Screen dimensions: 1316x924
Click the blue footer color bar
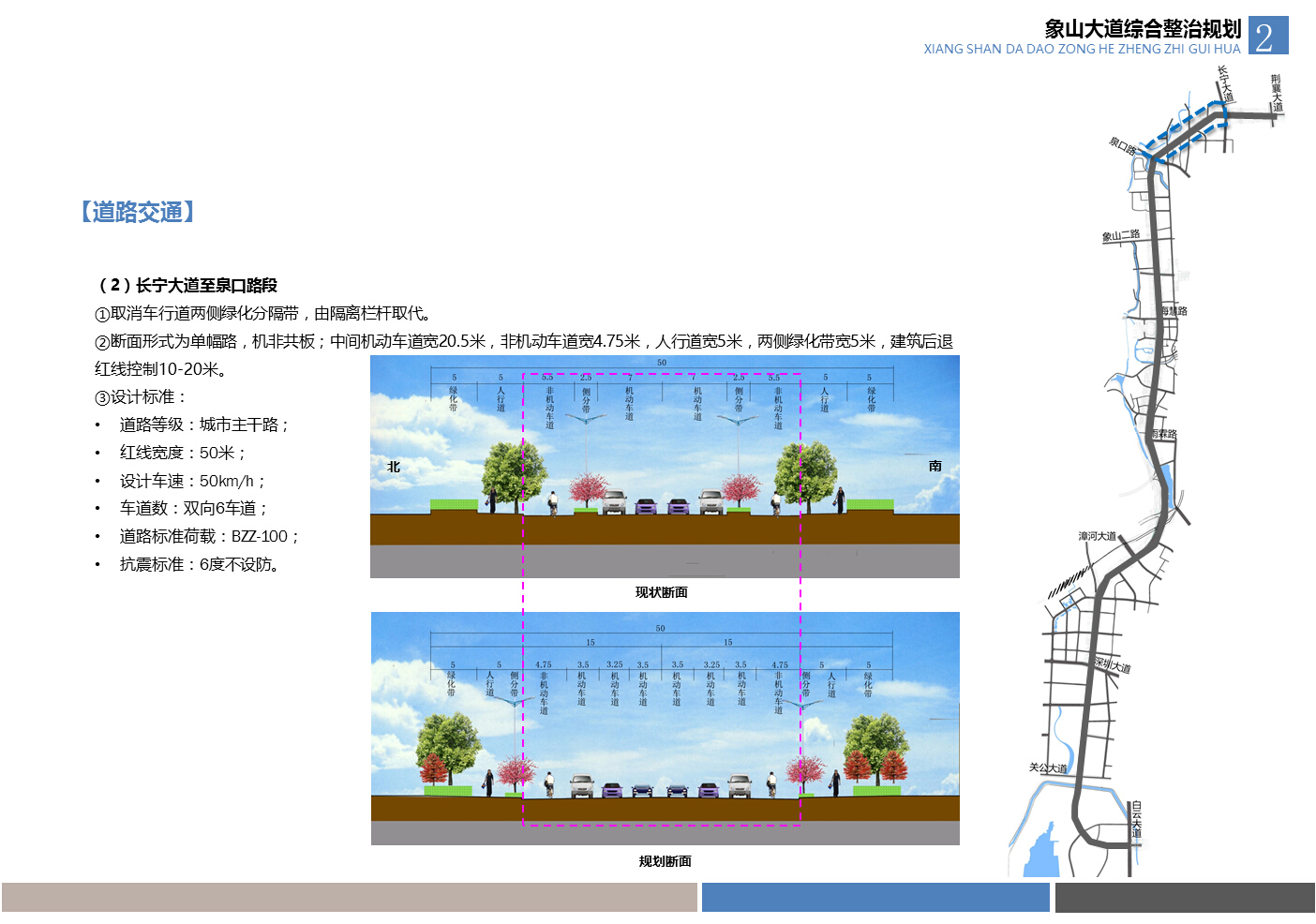pos(875,897)
